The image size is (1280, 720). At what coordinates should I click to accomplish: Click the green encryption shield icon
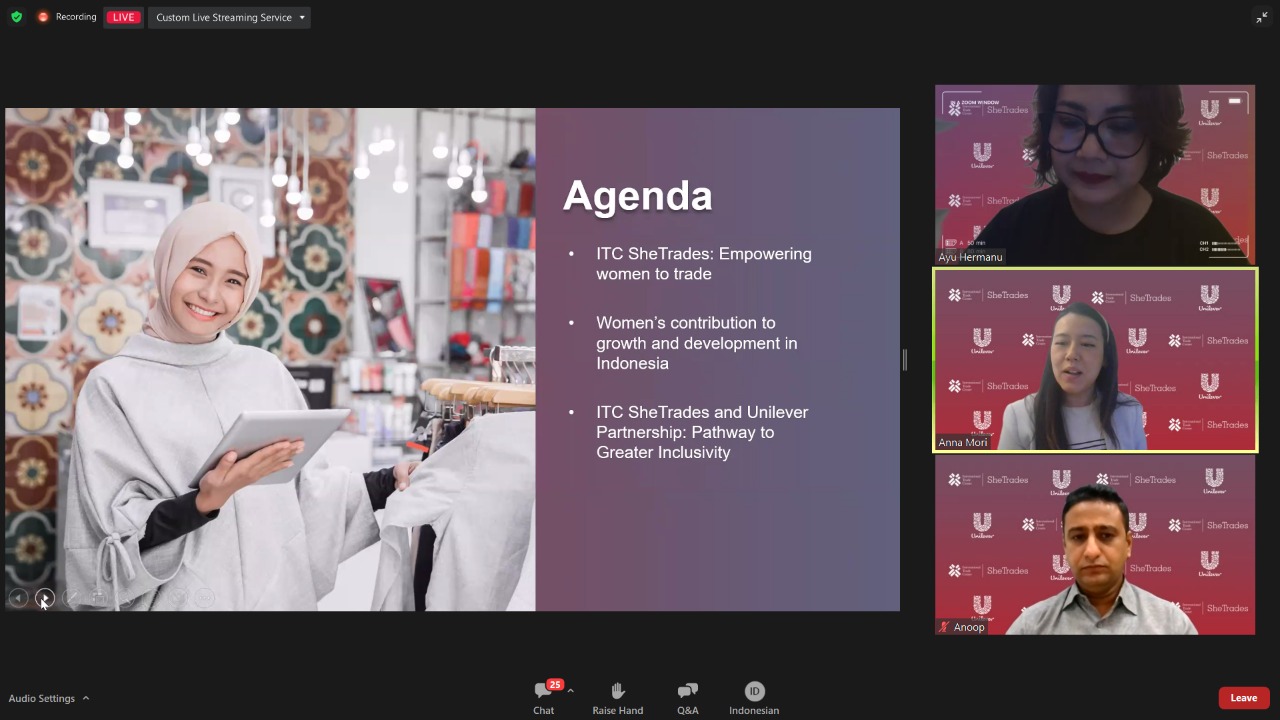click(16, 17)
